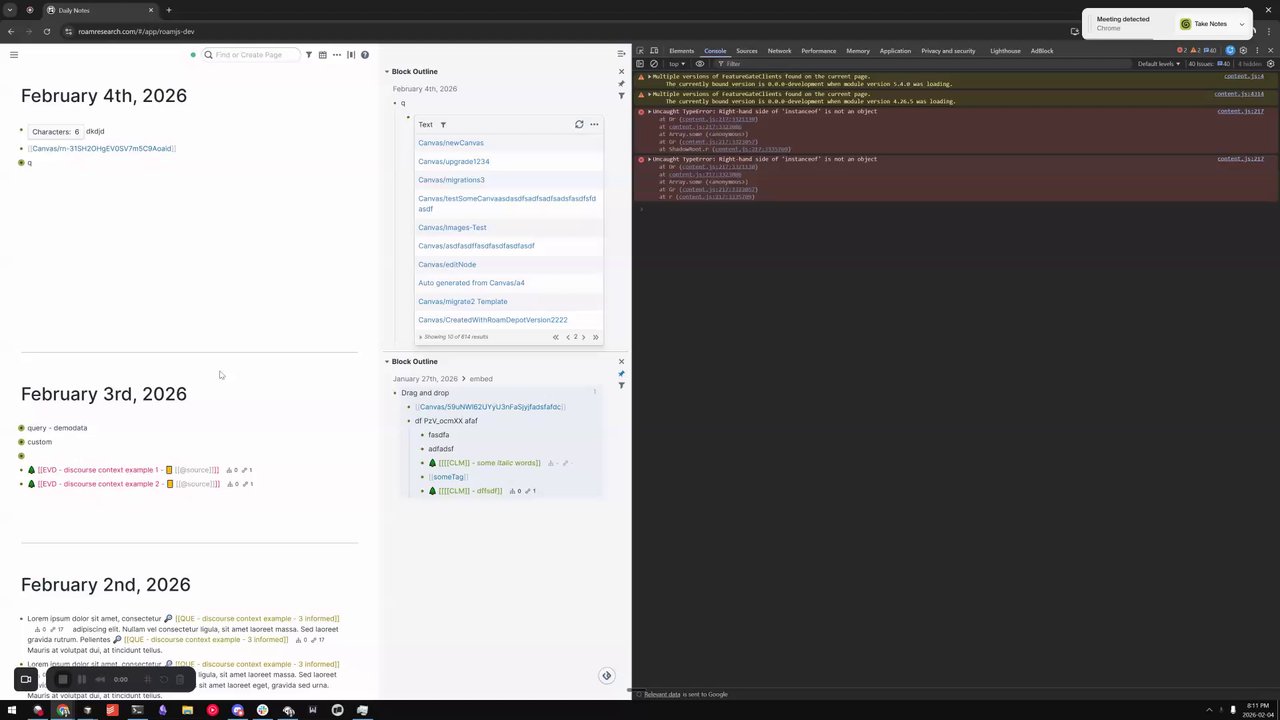
Task: Go to the first page of query results
Action: point(556,338)
